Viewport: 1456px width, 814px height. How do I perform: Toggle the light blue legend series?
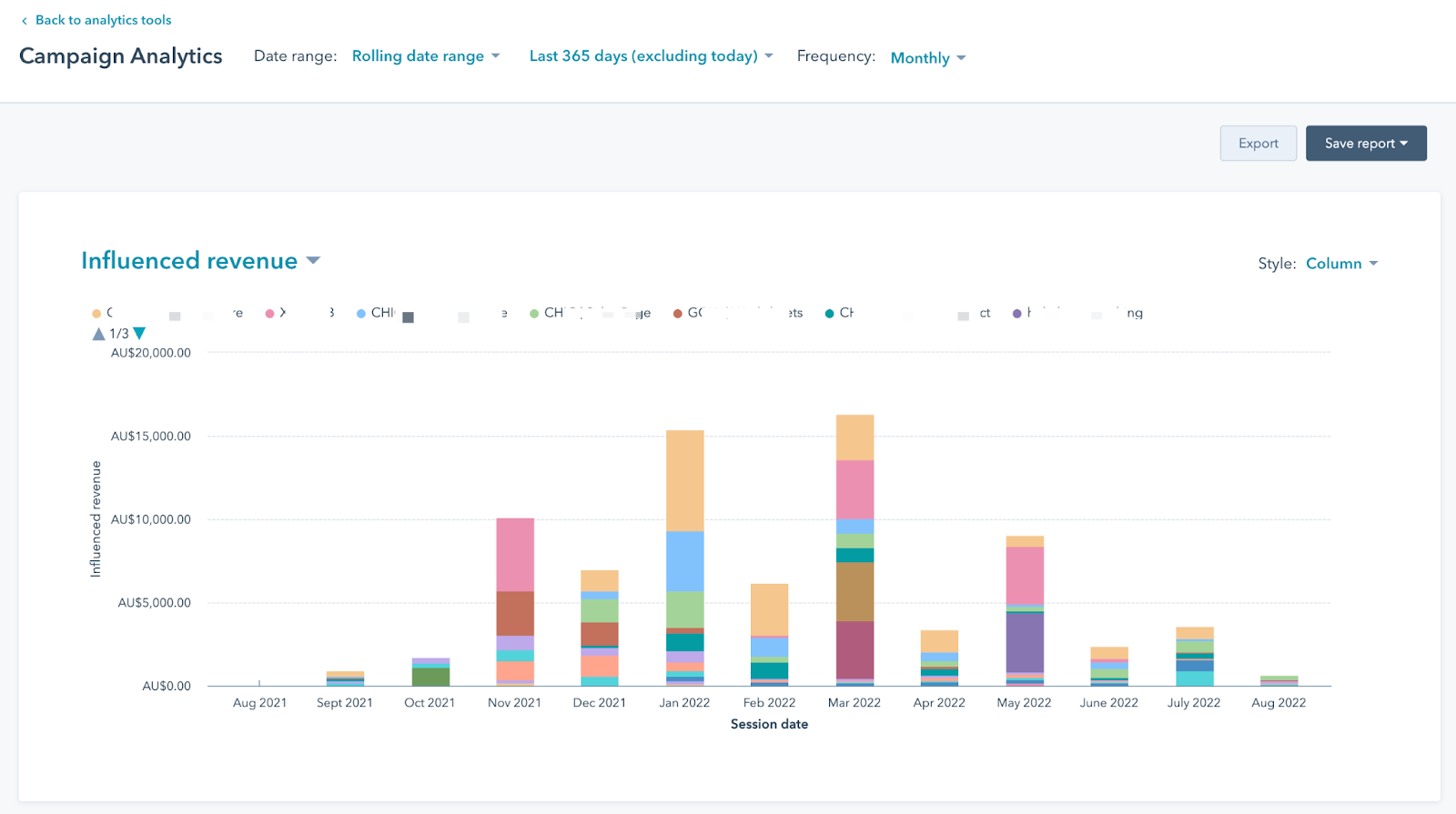[x=361, y=314]
